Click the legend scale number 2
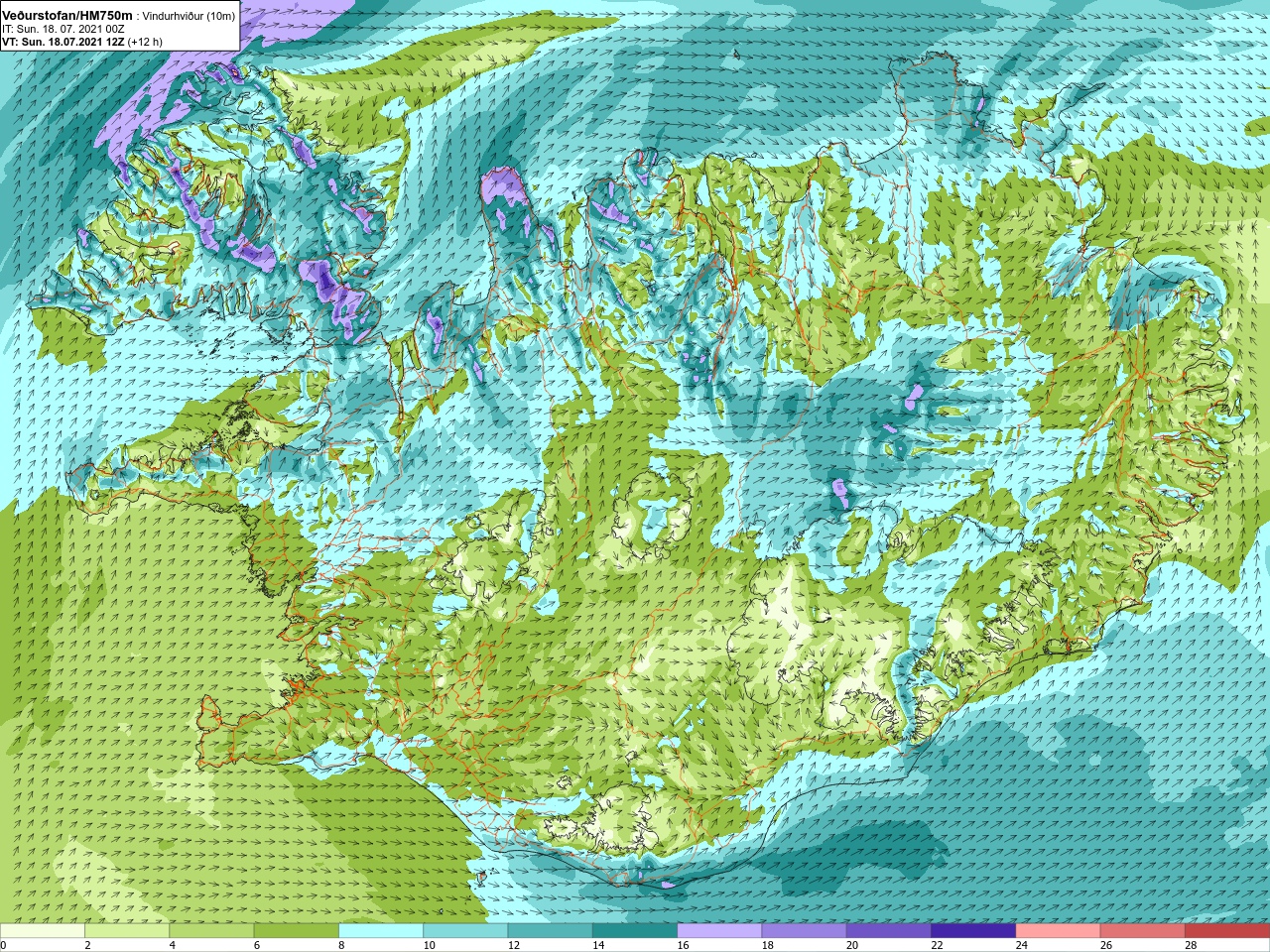This screenshot has height=952, width=1270. tap(87, 945)
